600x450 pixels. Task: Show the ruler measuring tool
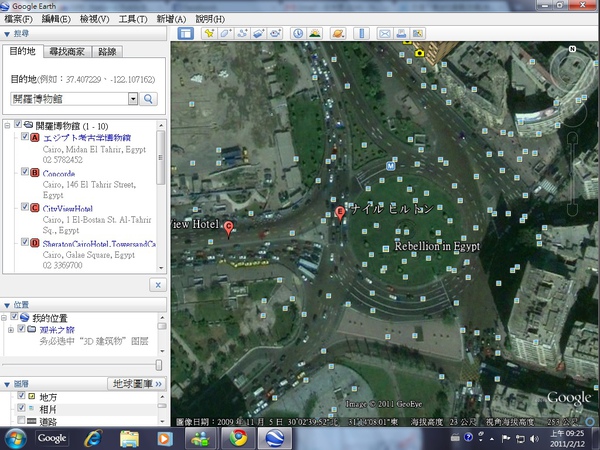(361, 34)
